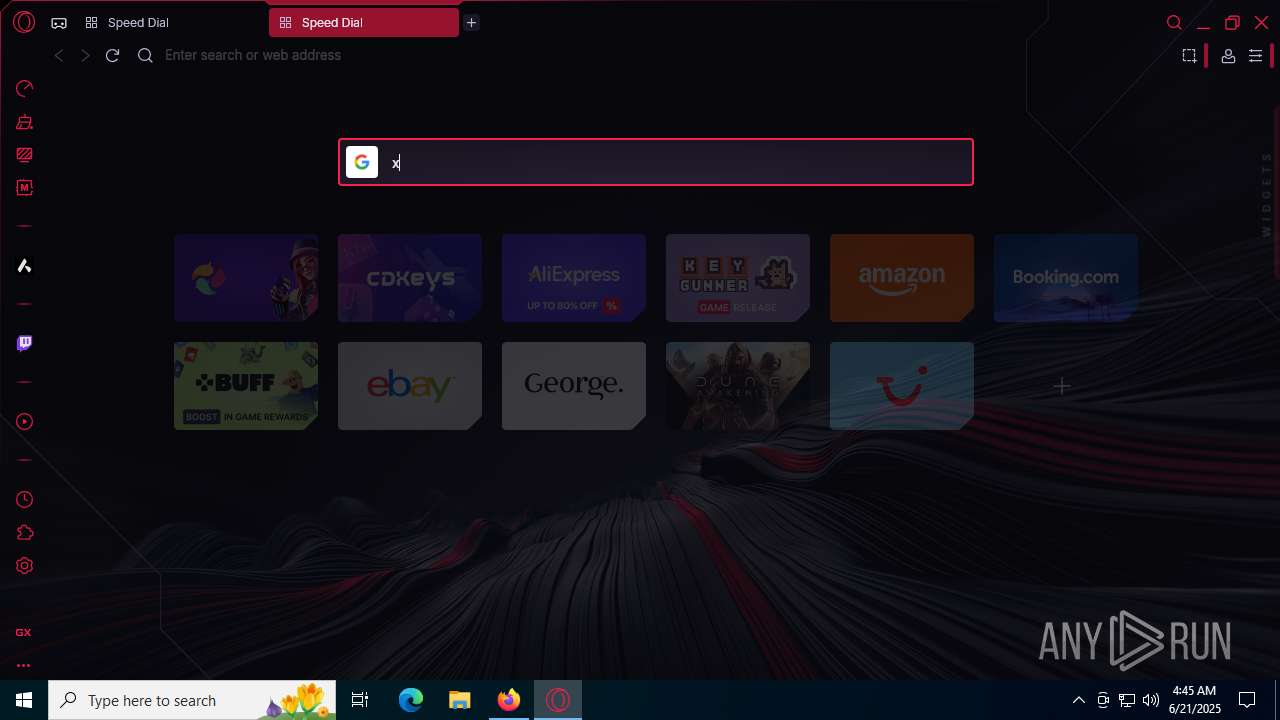Viewport: 1280px width, 720px height.
Task: Open Easy Setup sliders icon
Action: (x=1256, y=56)
